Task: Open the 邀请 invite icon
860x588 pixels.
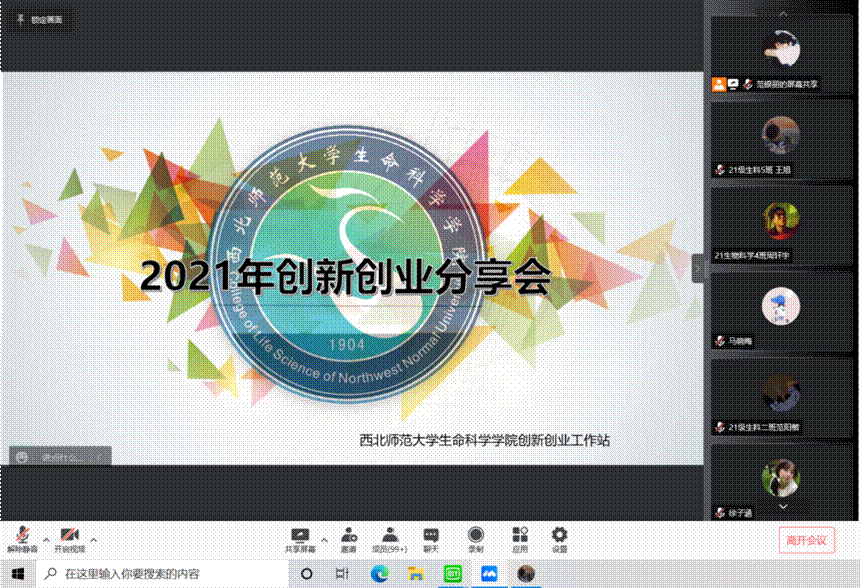Action: [x=348, y=539]
